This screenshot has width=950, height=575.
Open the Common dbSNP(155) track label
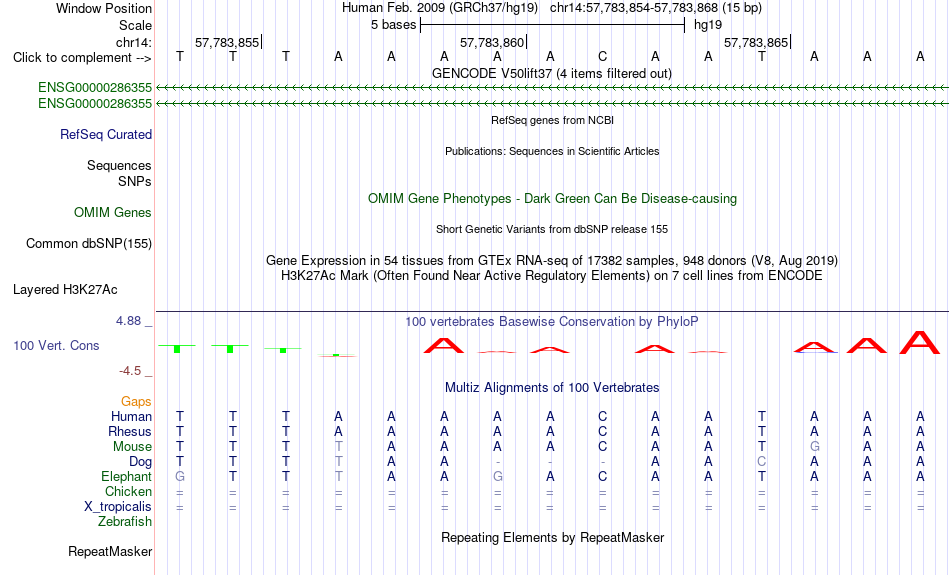click(89, 244)
